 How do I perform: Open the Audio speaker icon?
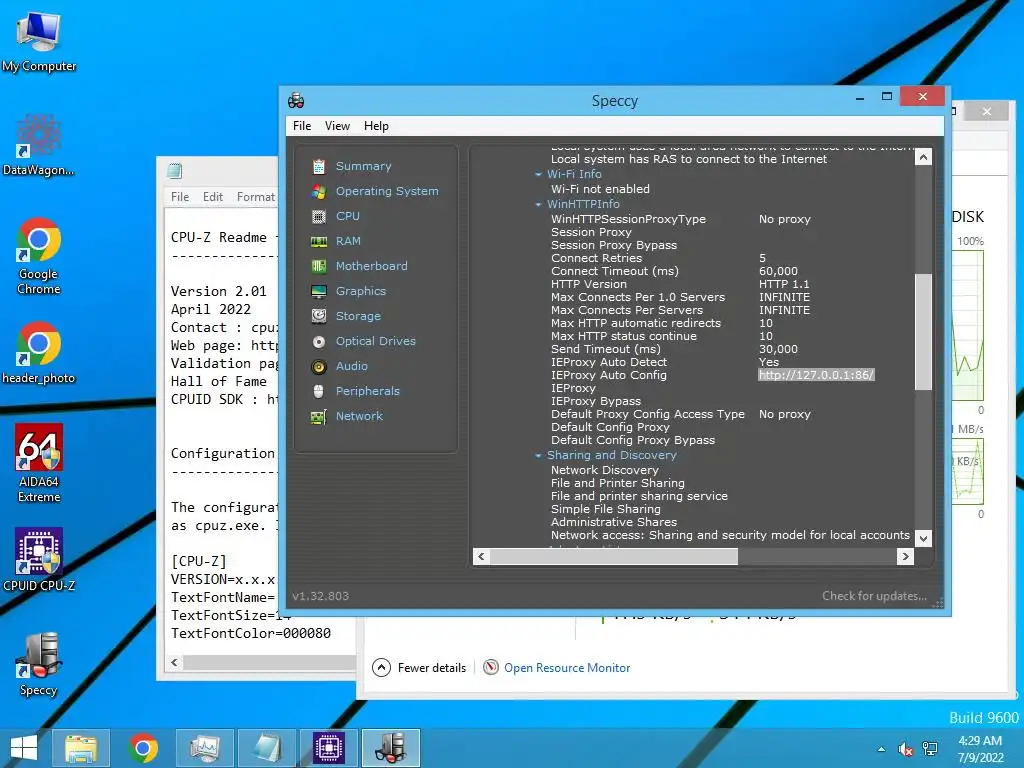319,366
